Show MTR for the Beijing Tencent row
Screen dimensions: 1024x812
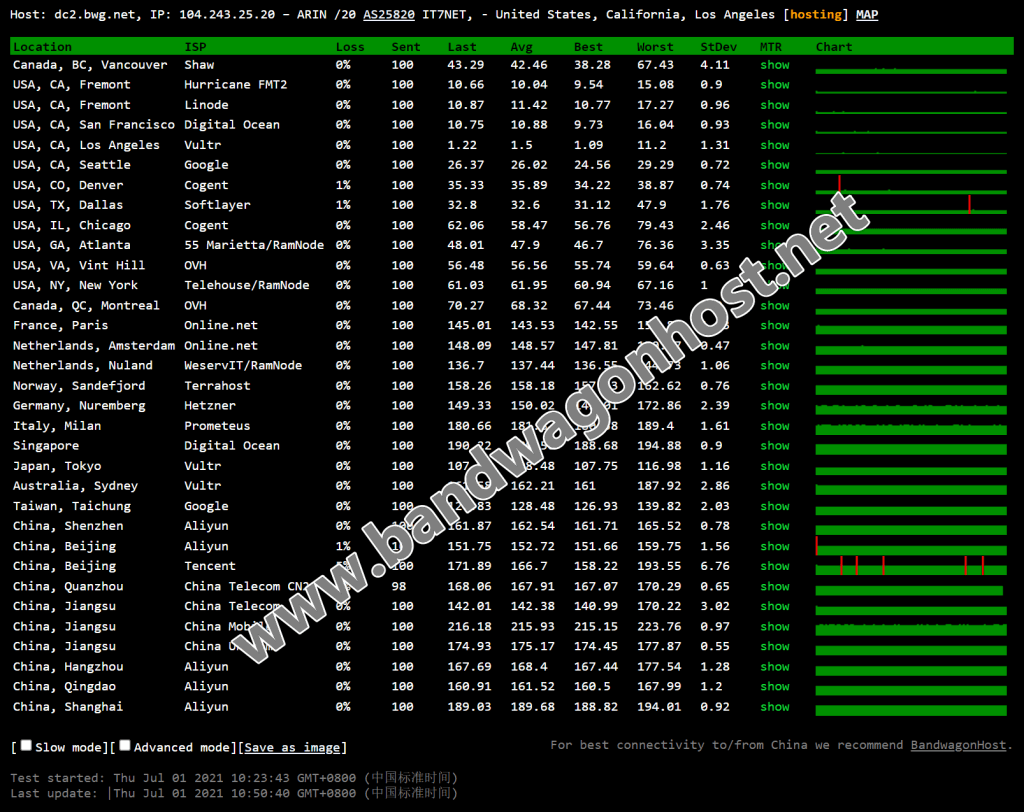(775, 566)
